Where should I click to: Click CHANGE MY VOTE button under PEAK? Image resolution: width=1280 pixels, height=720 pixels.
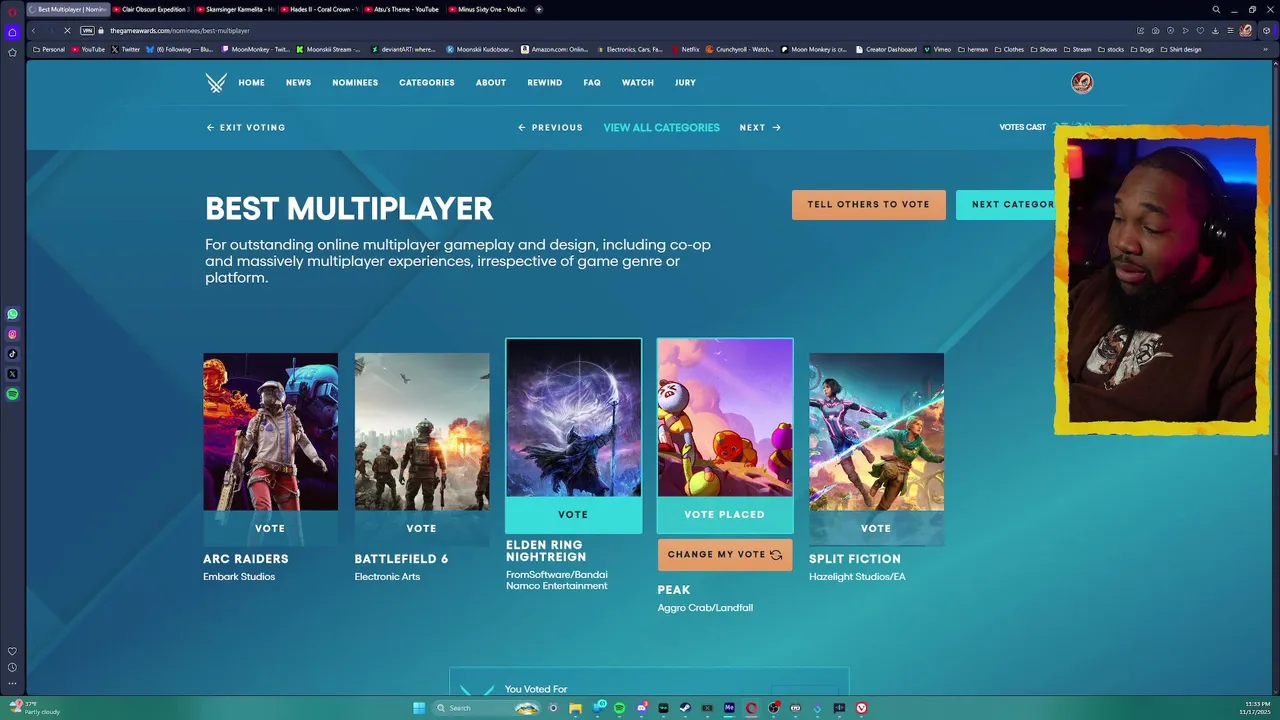725,555
